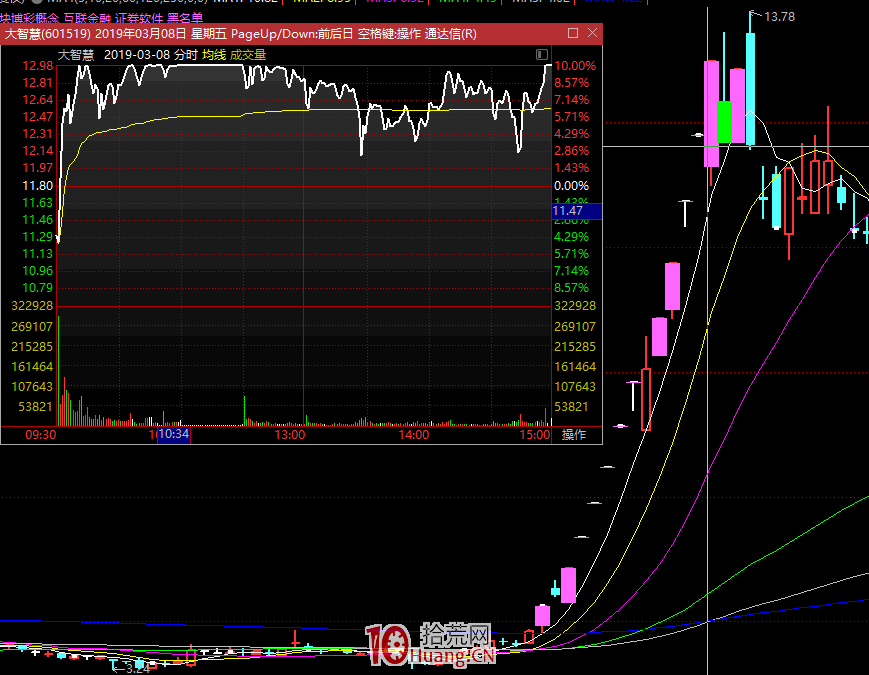Toggle the side panel icon in the intraday popup
Image resolution: width=869 pixels, height=675 pixels.
coord(541,54)
